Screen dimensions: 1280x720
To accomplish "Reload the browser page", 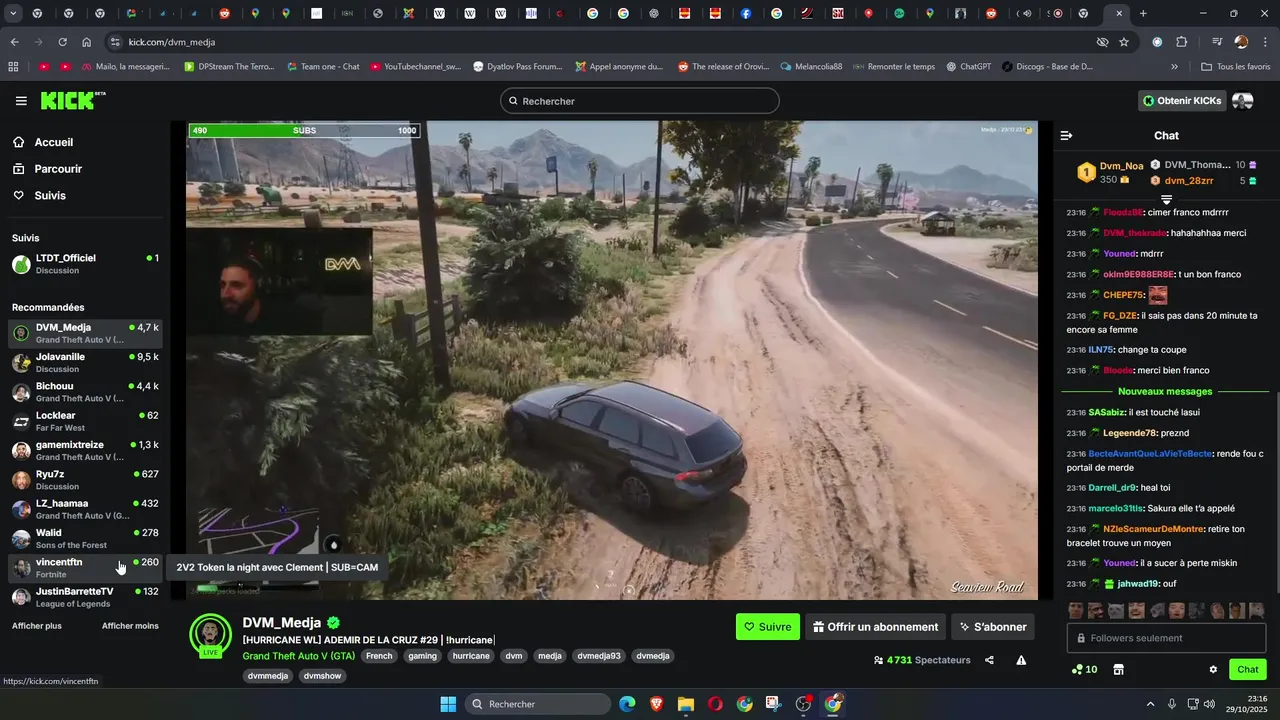I will coord(62,42).
